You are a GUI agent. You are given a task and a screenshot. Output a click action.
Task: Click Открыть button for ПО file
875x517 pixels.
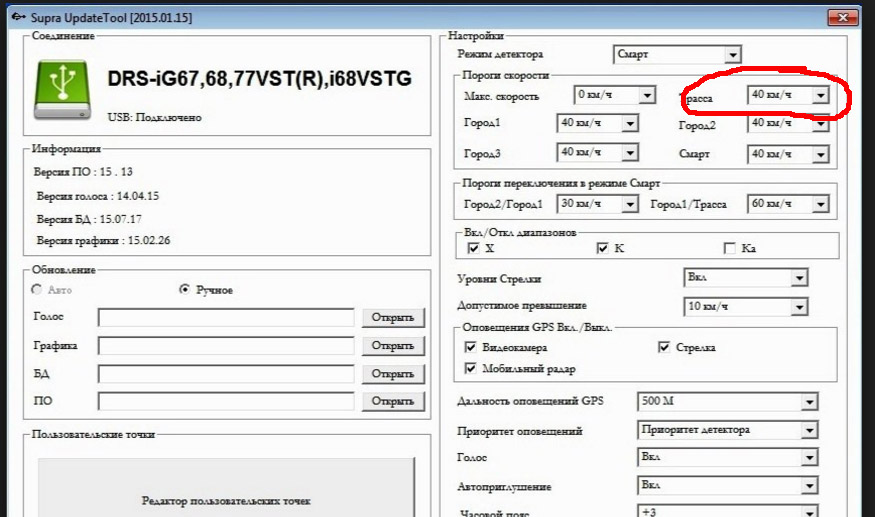click(x=393, y=401)
